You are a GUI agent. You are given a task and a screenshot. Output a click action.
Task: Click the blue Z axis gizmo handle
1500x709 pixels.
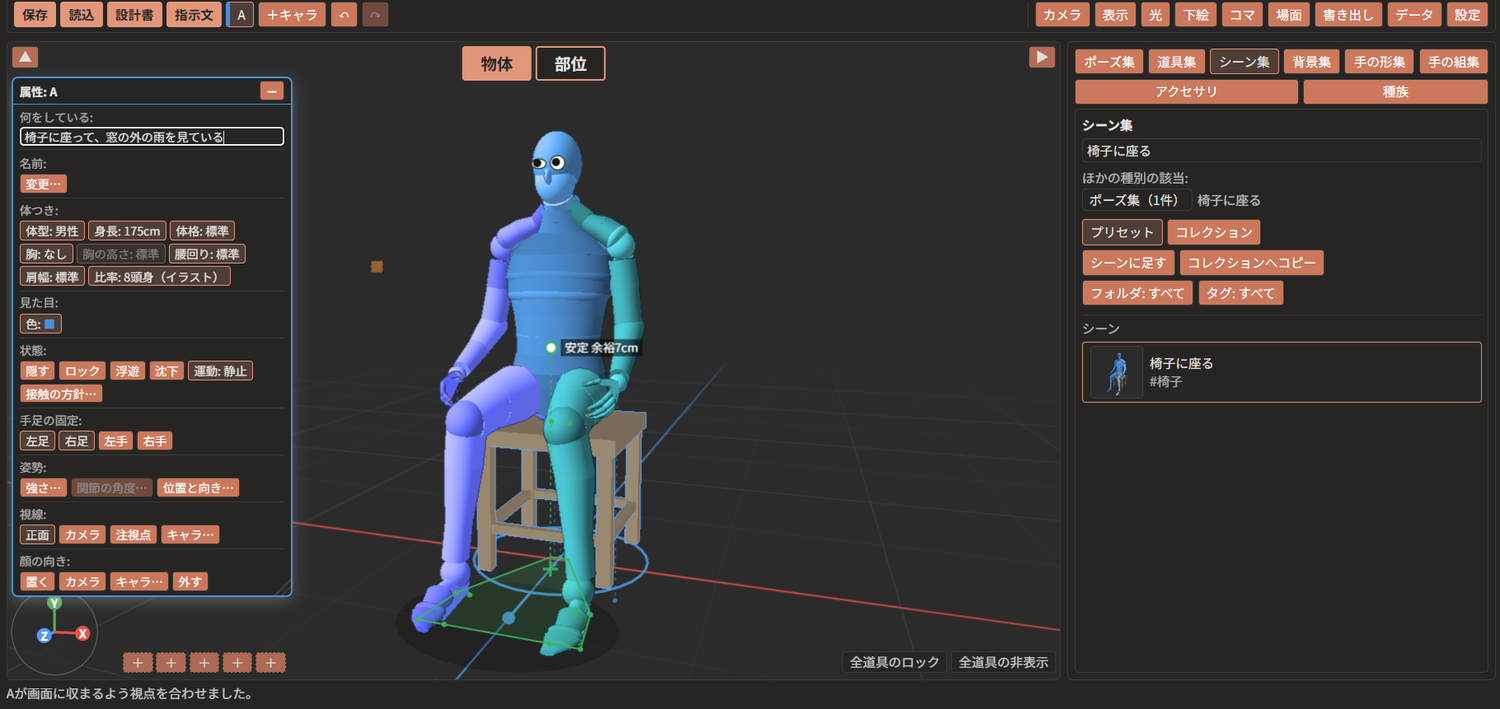44,635
